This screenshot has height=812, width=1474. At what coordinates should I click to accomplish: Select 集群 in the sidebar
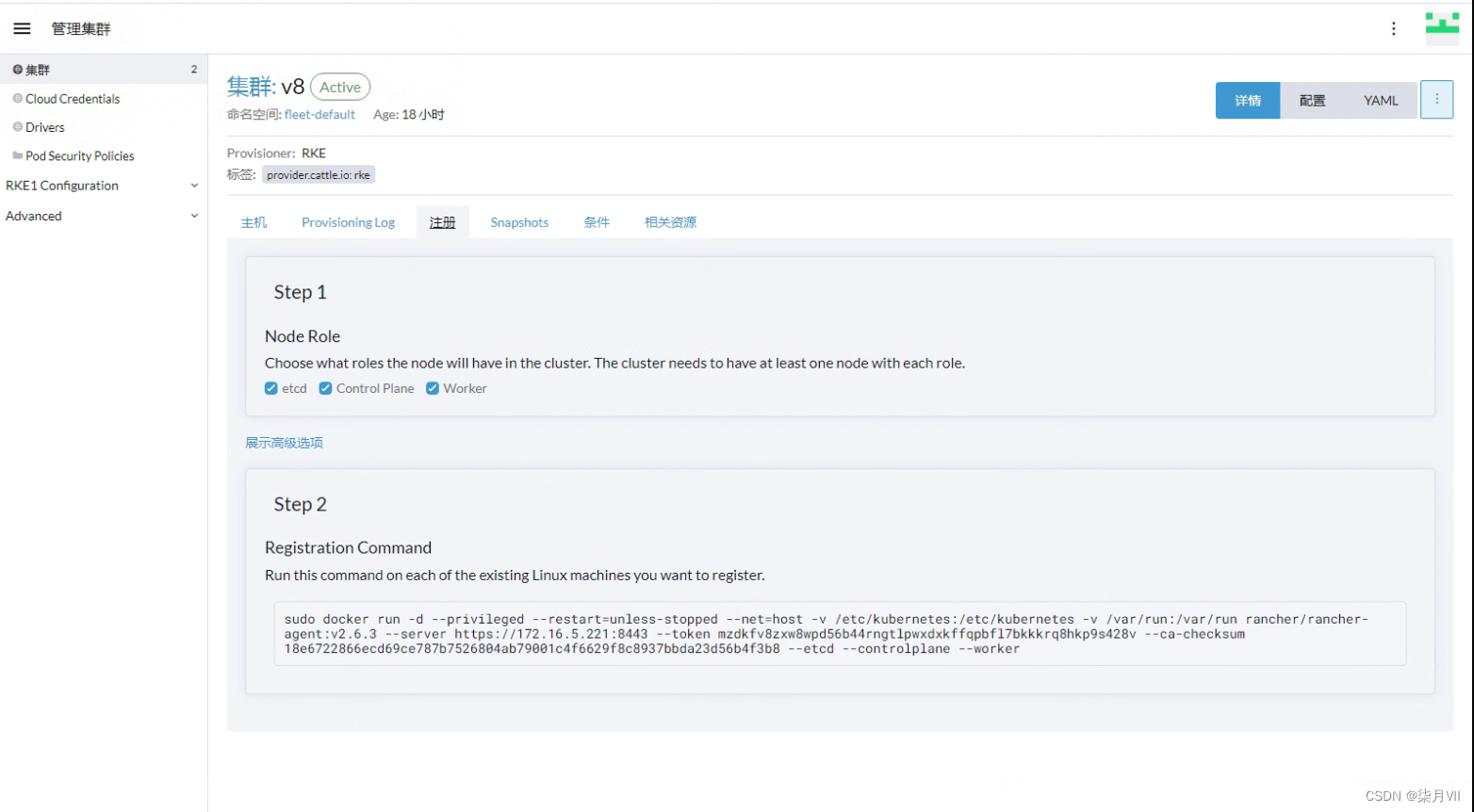pyautogui.click(x=104, y=69)
